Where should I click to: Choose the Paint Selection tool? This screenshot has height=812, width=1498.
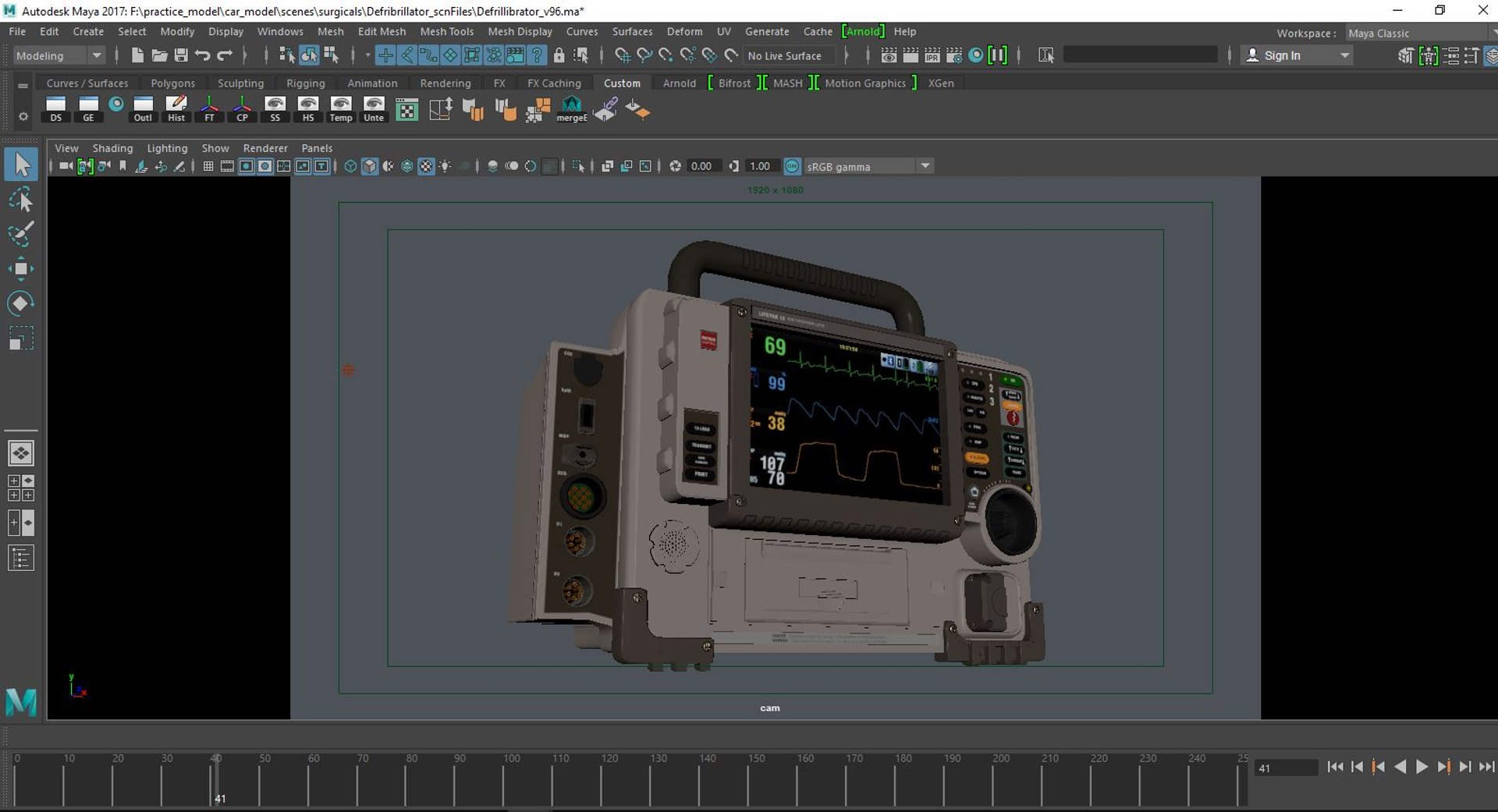(x=21, y=234)
